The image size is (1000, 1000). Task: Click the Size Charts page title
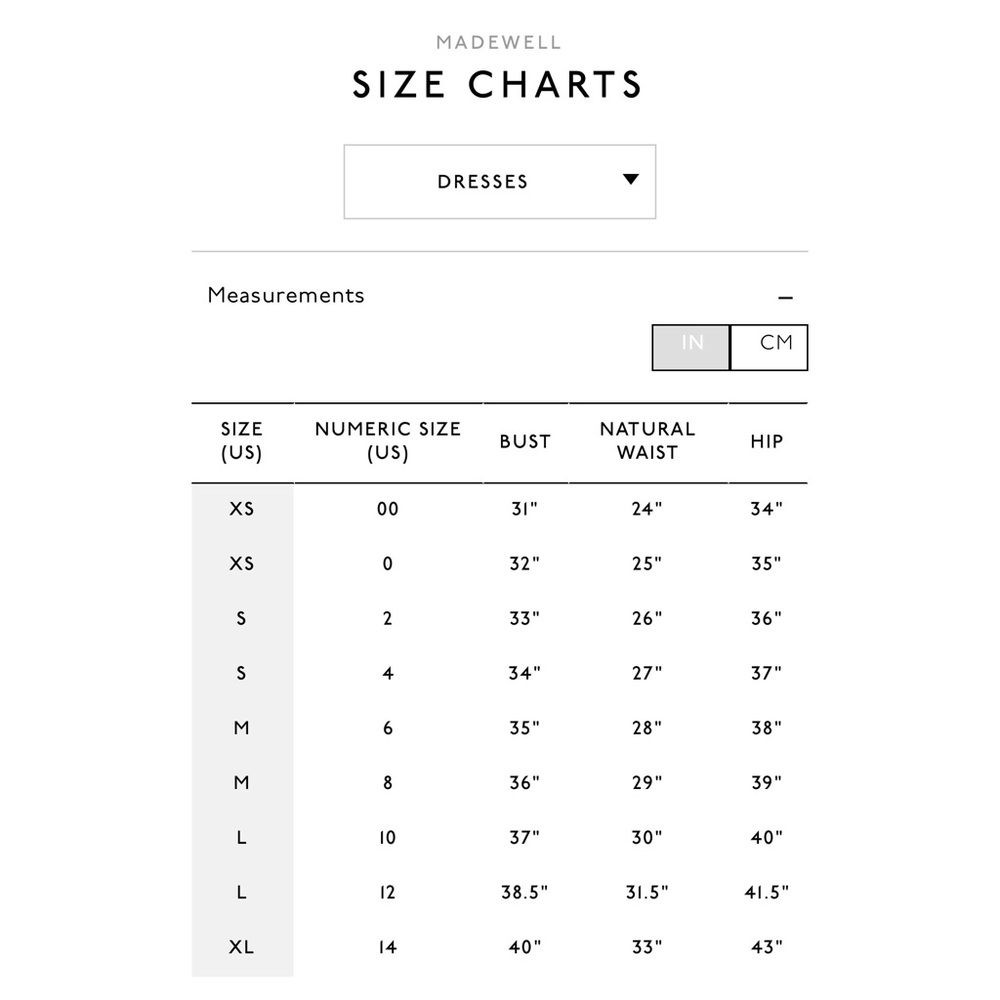click(498, 85)
